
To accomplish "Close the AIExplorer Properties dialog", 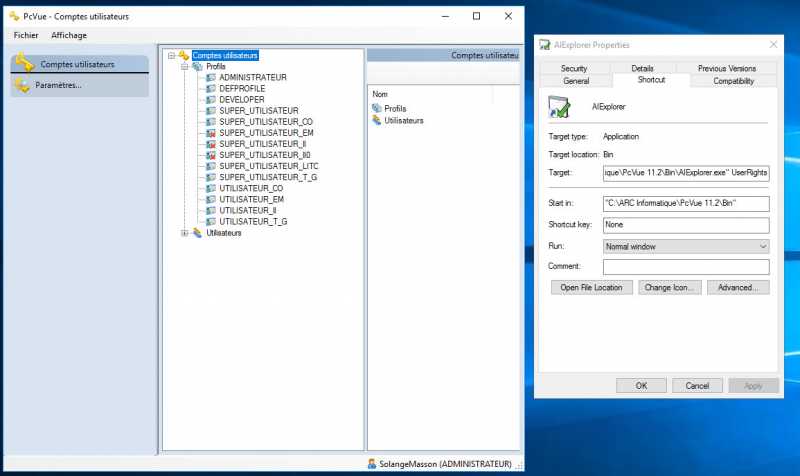I will [x=773, y=45].
